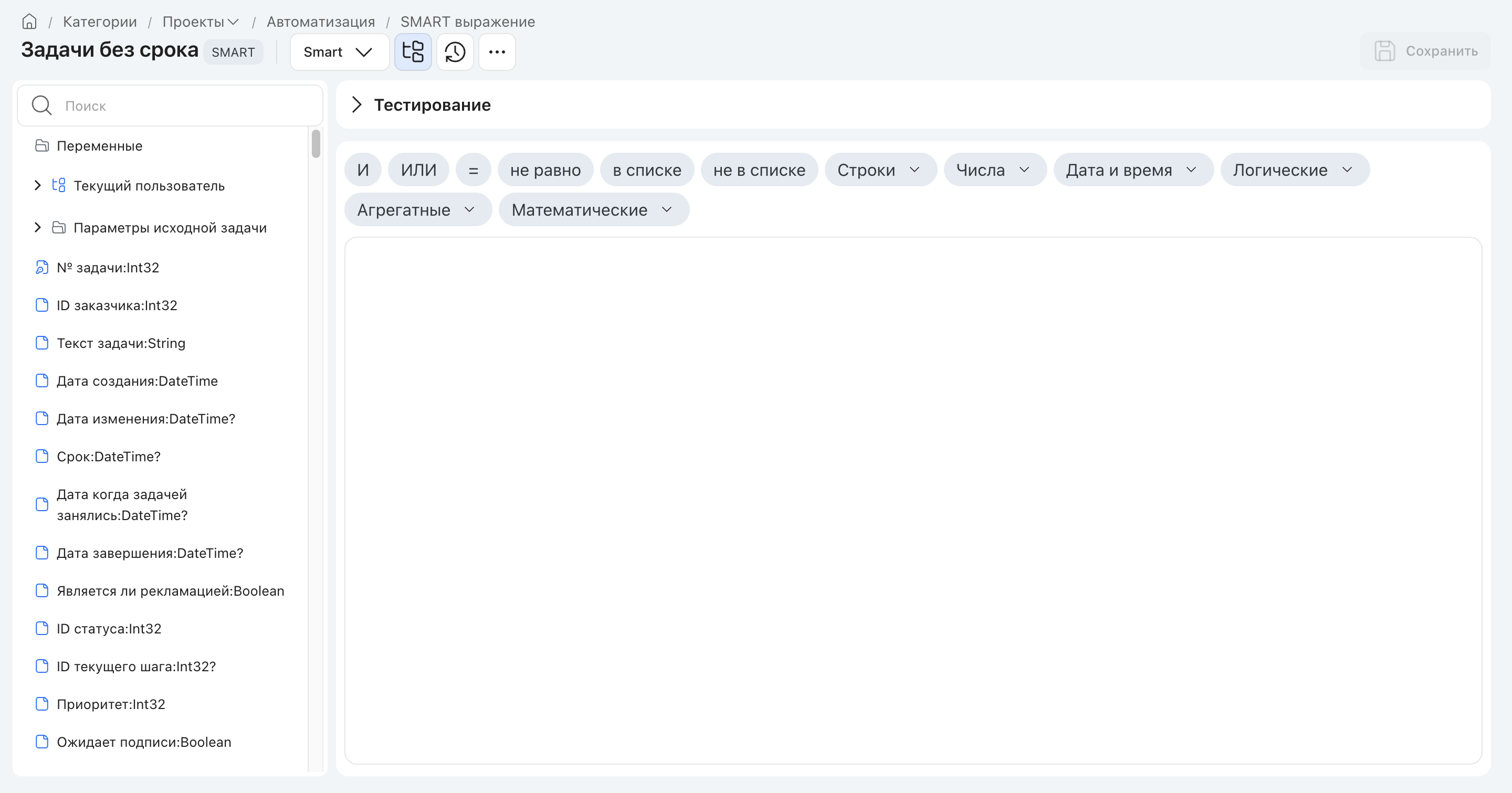Select Дата создания:DateTime variable

click(138, 380)
